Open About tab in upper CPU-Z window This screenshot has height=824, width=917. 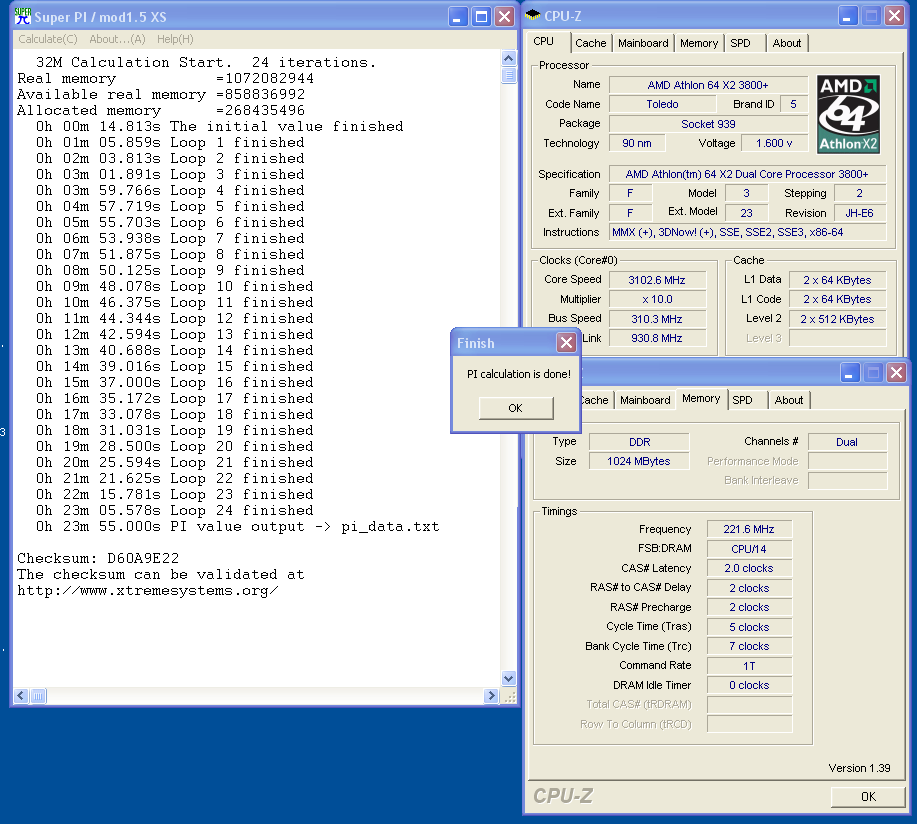(787, 43)
